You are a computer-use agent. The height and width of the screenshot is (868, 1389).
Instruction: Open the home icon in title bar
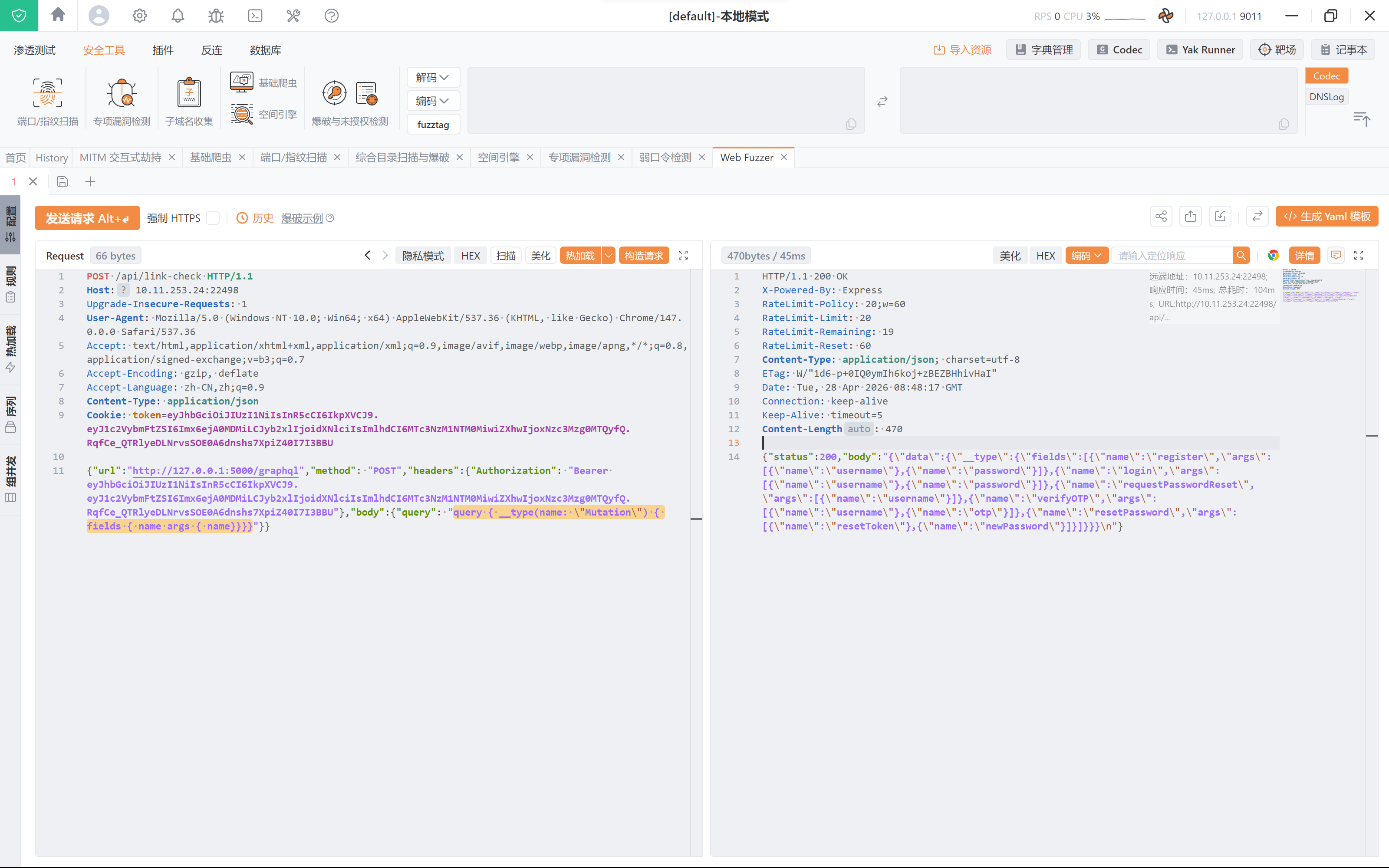point(58,15)
